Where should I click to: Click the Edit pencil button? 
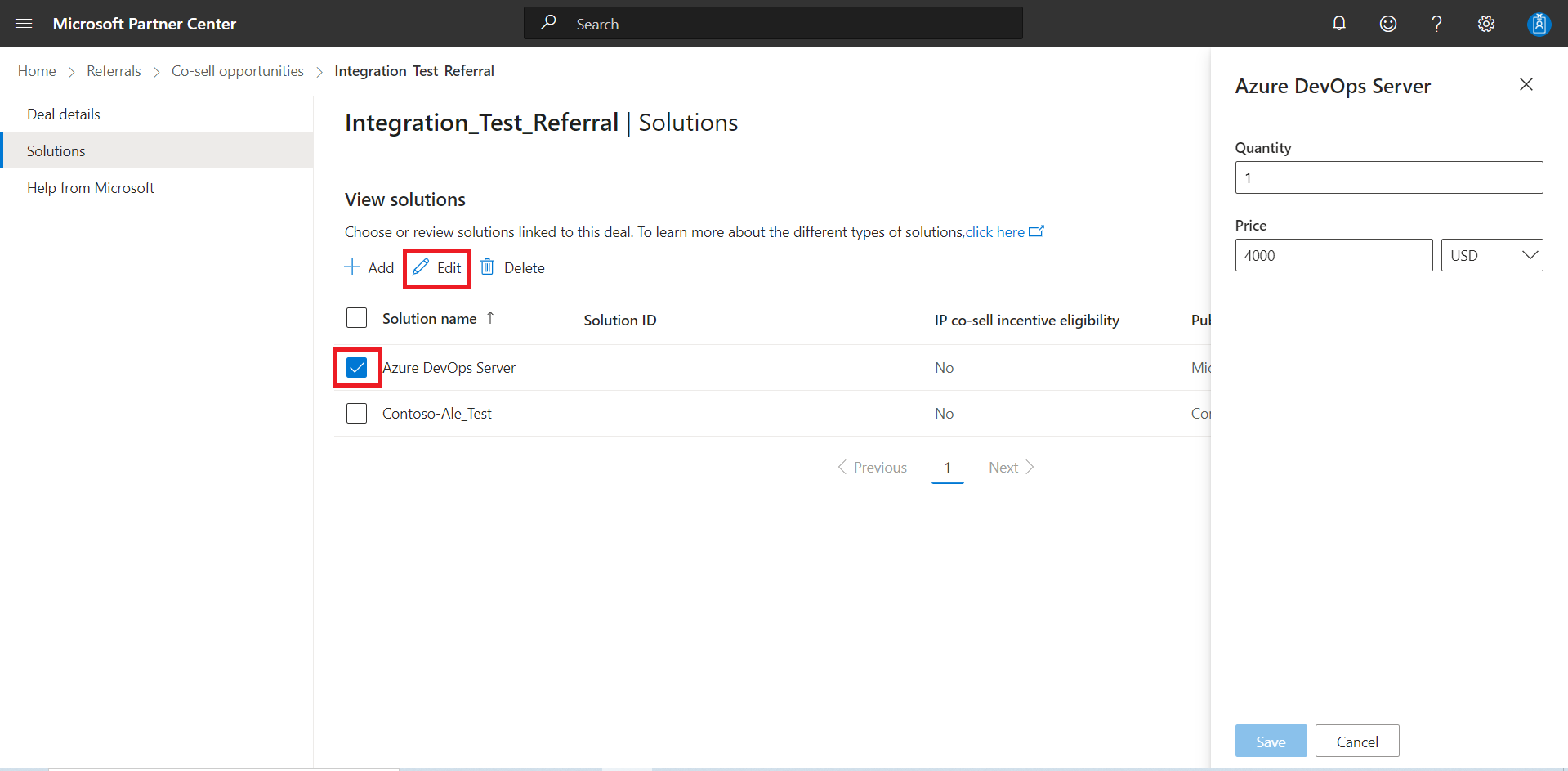click(437, 267)
